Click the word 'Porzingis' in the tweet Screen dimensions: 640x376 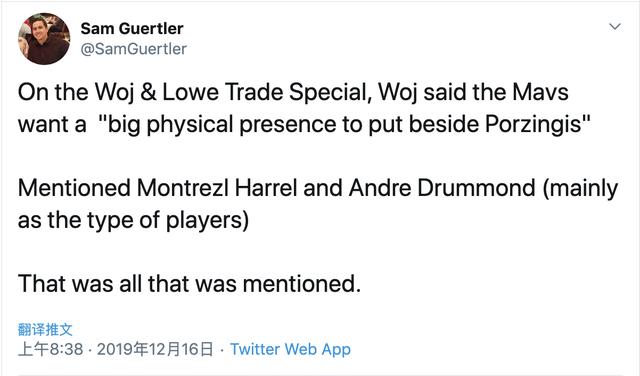(538, 124)
